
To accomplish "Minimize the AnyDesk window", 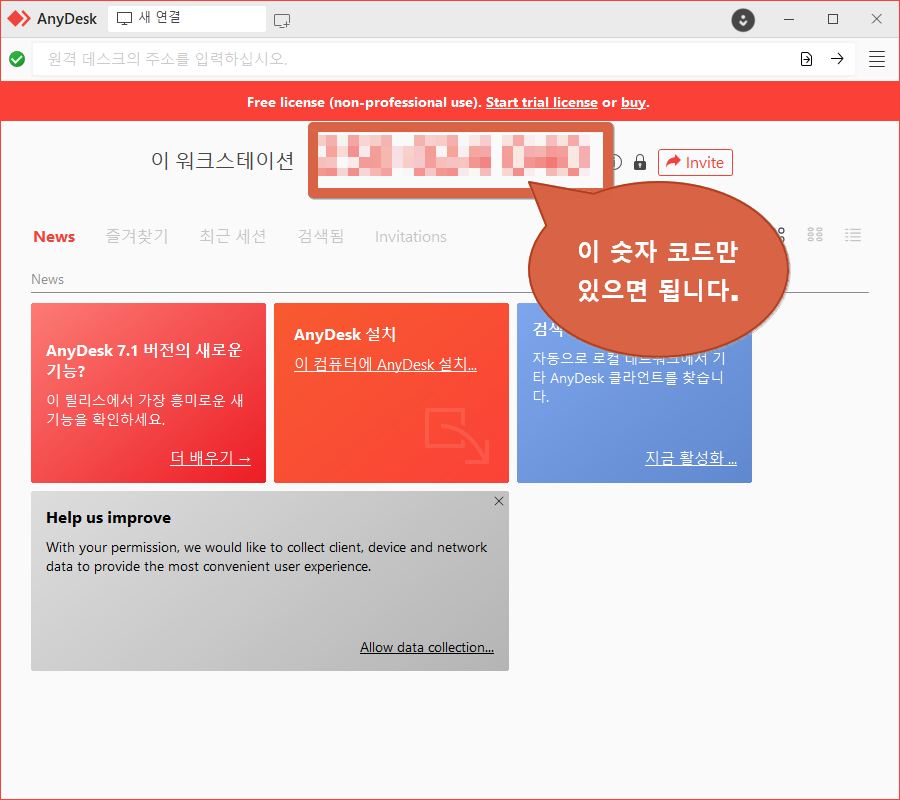I will (x=789, y=20).
